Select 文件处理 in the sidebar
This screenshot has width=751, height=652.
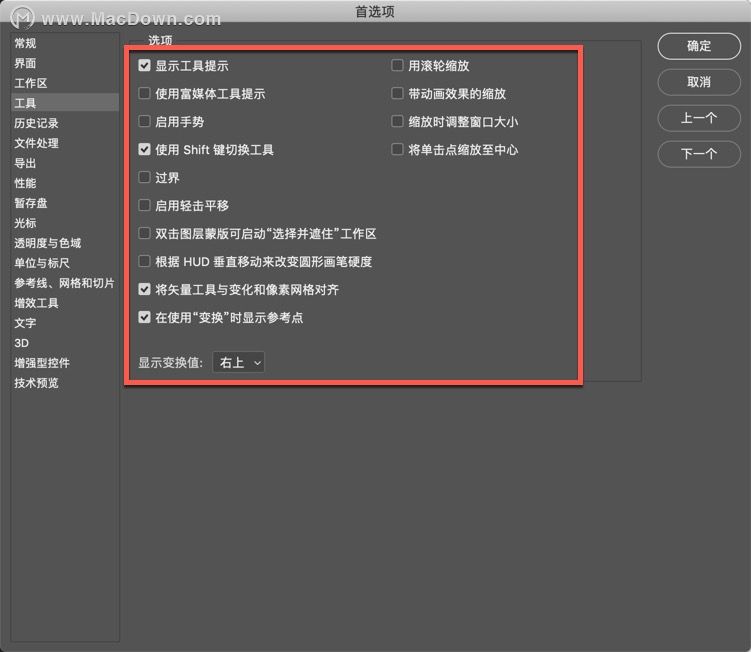tap(65, 143)
